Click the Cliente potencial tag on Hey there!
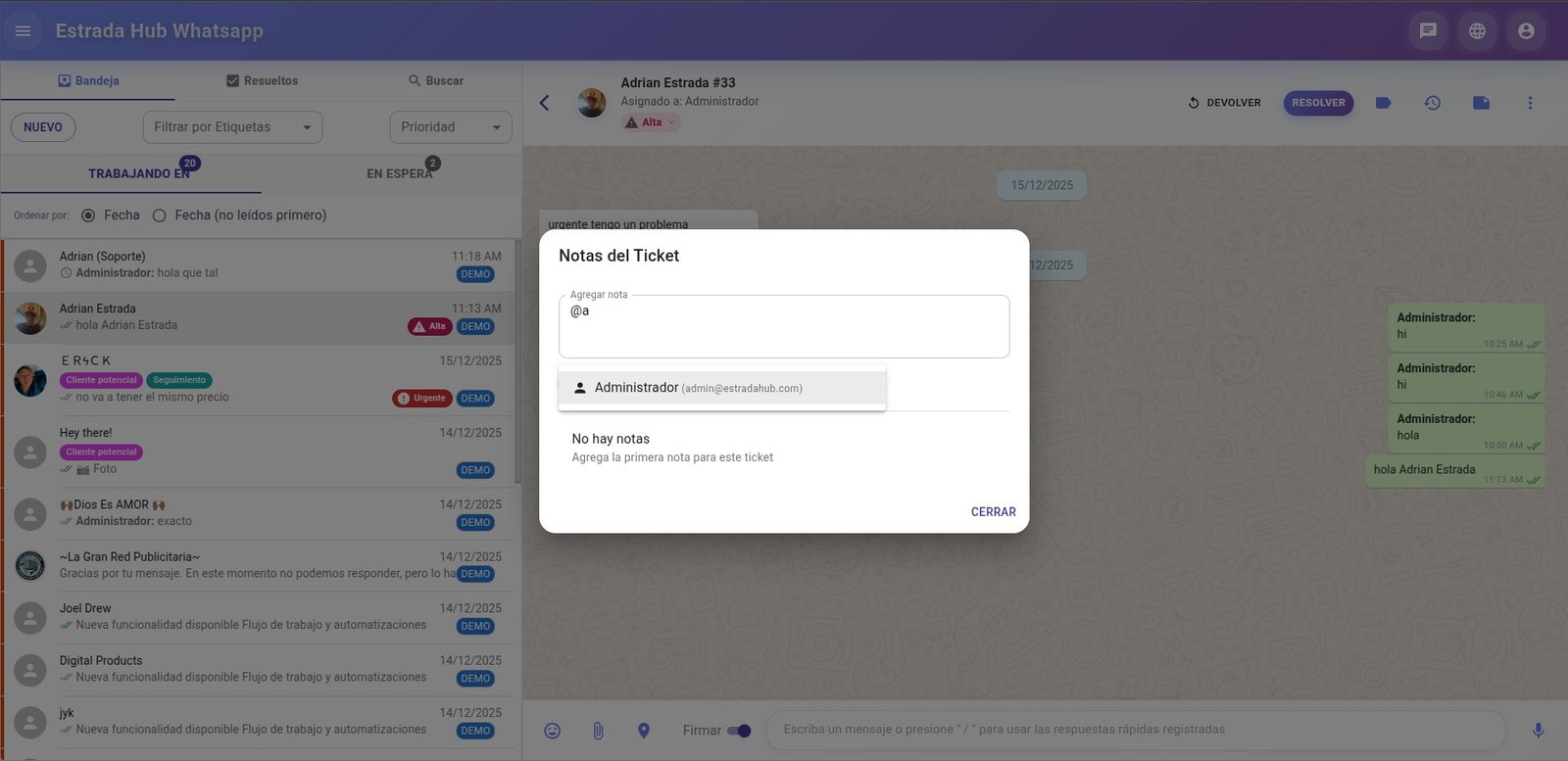The width and height of the screenshot is (1568, 761). tap(102, 452)
